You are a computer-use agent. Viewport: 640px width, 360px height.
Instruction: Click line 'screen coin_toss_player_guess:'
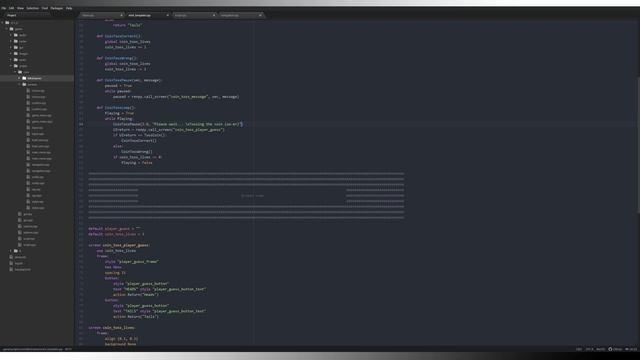pos(119,245)
